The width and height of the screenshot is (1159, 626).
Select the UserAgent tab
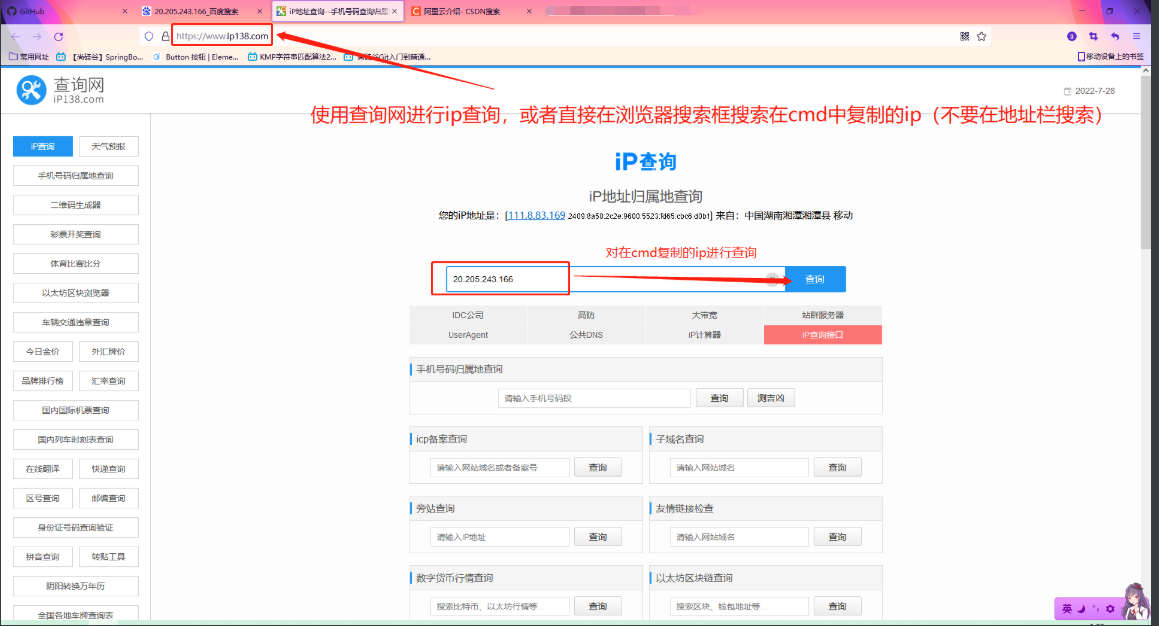[468, 335]
